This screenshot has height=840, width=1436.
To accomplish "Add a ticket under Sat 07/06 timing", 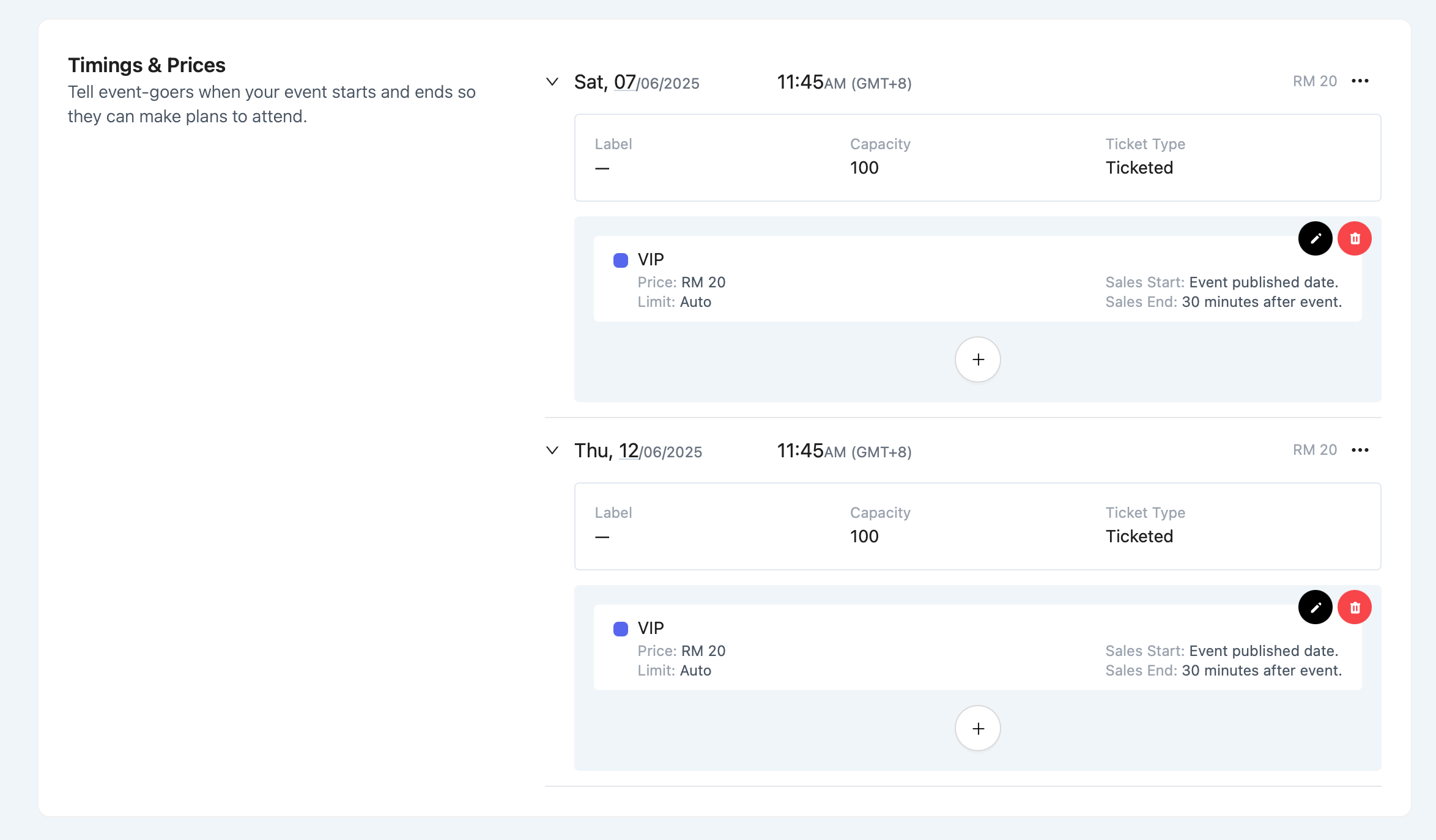I will (977, 359).
